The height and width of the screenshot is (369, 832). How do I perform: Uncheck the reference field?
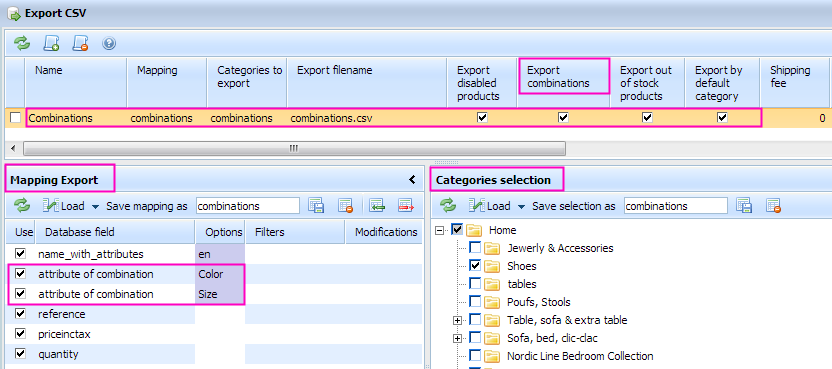[20, 313]
